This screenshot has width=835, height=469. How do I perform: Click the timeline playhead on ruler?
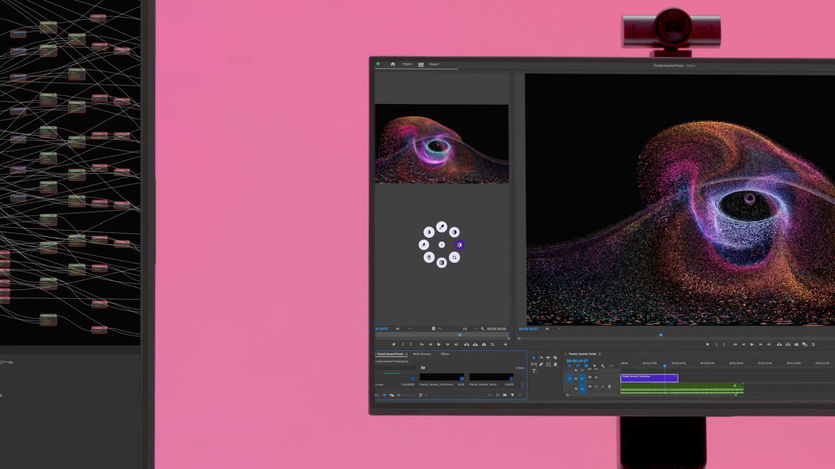[x=665, y=366]
